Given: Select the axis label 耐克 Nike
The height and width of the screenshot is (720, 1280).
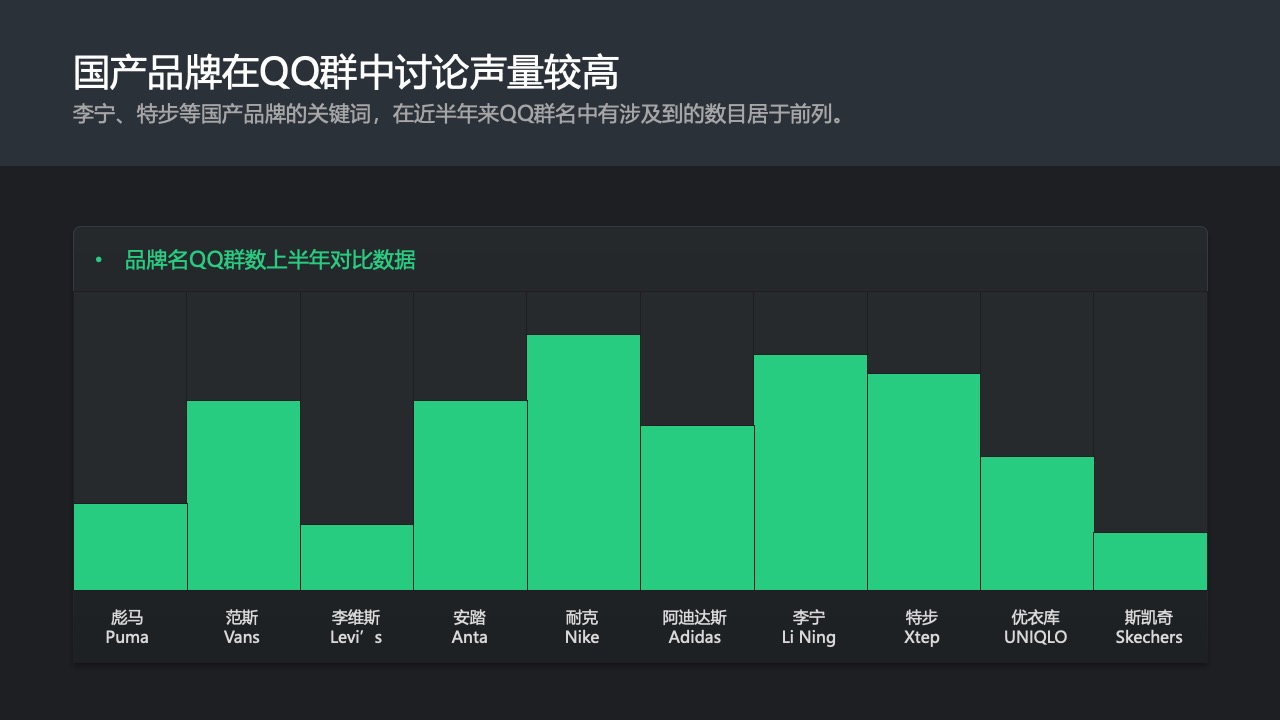Looking at the screenshot, I should point(582,627).
